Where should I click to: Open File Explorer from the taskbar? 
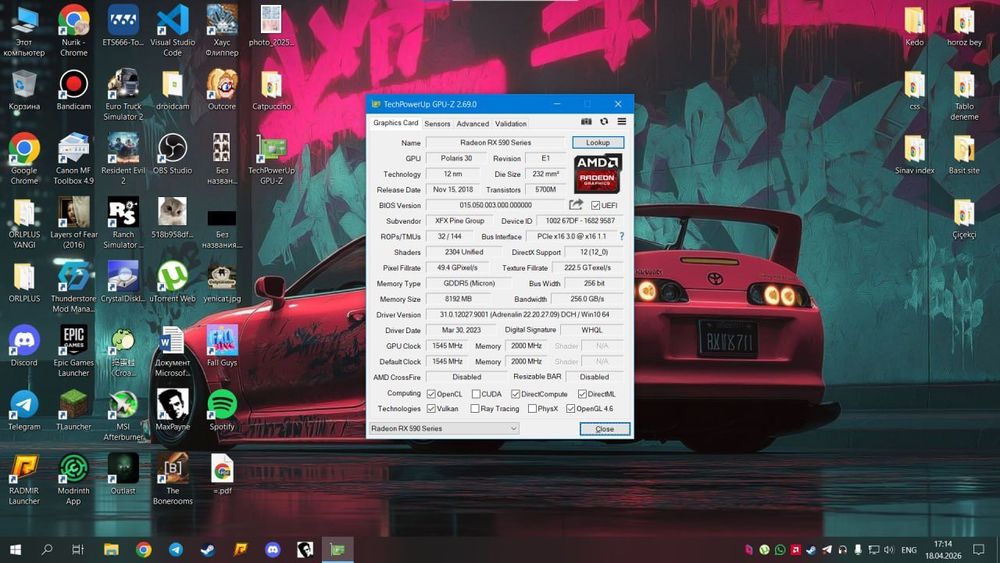(111, 550)
